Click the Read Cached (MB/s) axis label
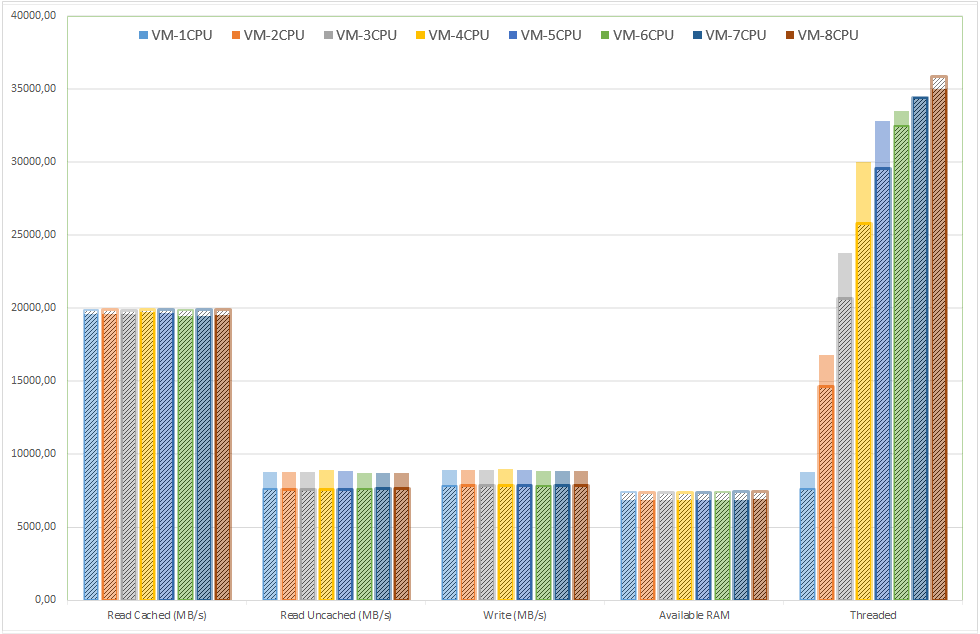Viewport: 980px width, 634px height. (157, 615)
